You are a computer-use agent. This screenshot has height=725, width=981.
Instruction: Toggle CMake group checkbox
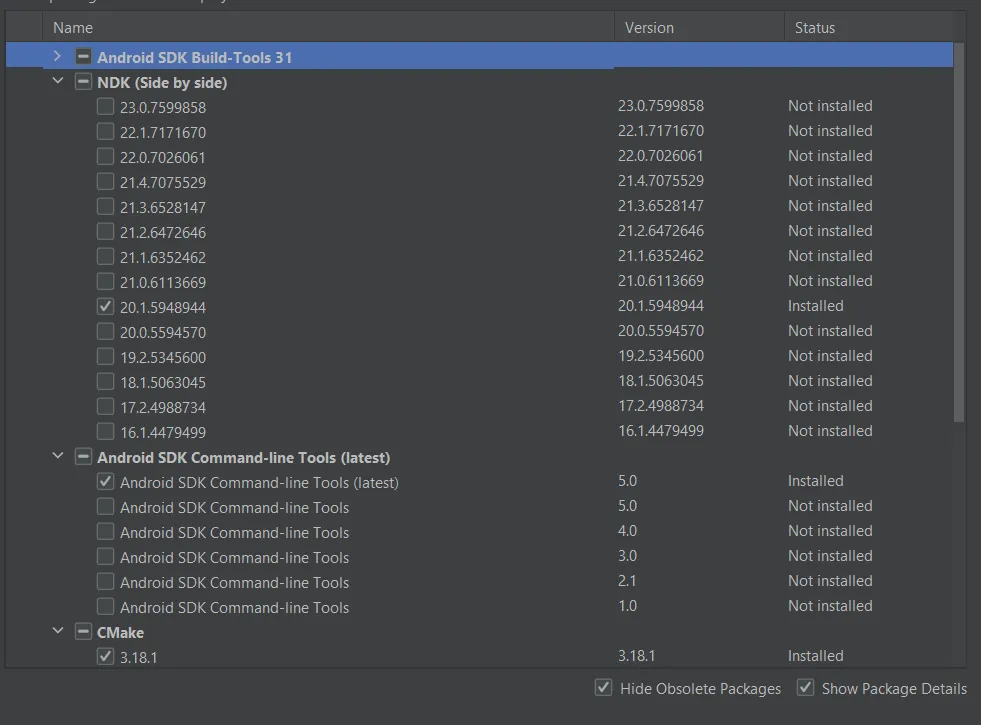click(83, 632)
